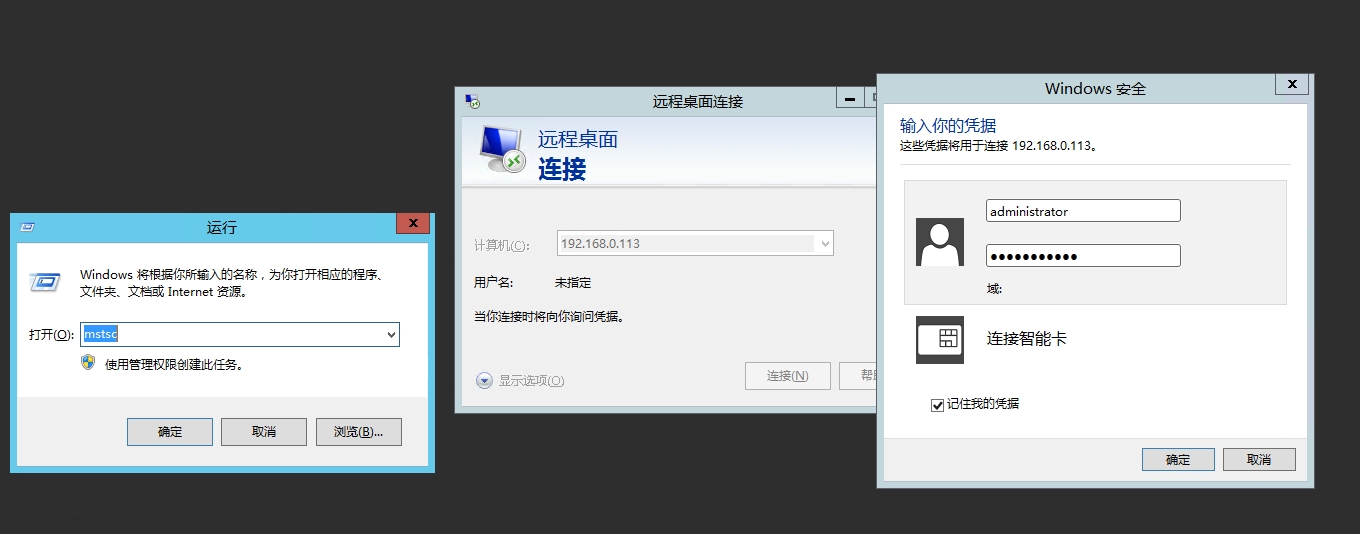This screenshot has height=534, width=1360.
Task: Close the Windows Security dialog
Action: tap(1292, 85)
